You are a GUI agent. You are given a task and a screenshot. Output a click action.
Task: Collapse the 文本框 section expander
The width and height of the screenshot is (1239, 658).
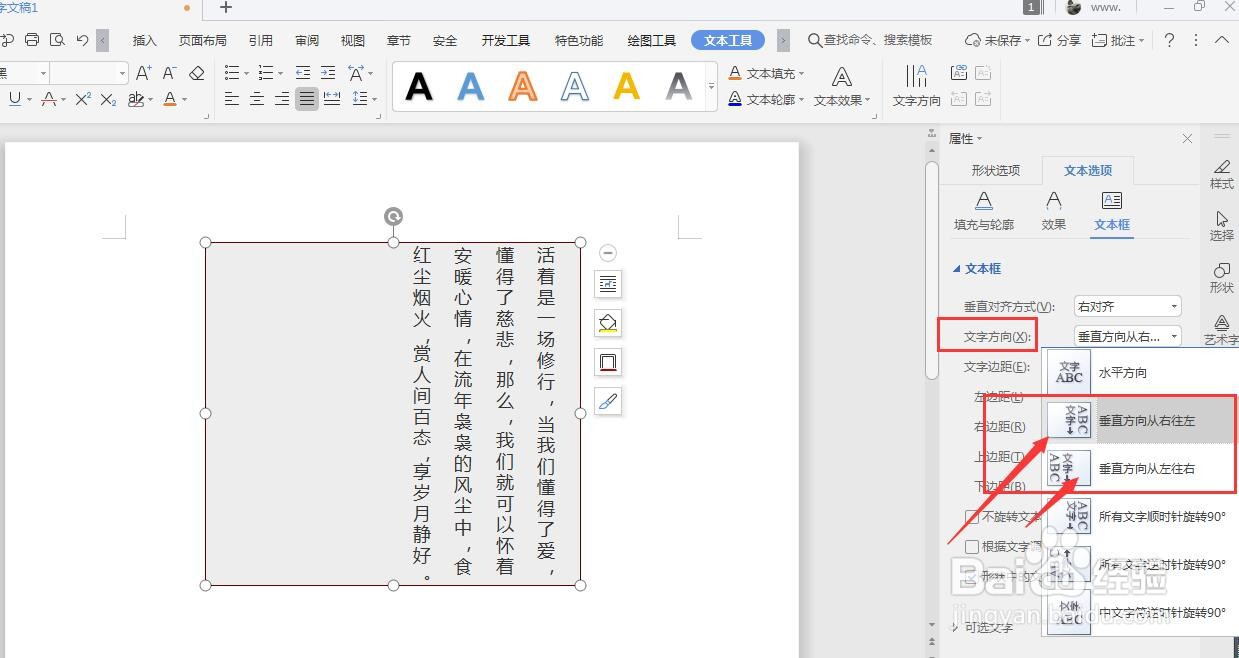click(957, 268)
